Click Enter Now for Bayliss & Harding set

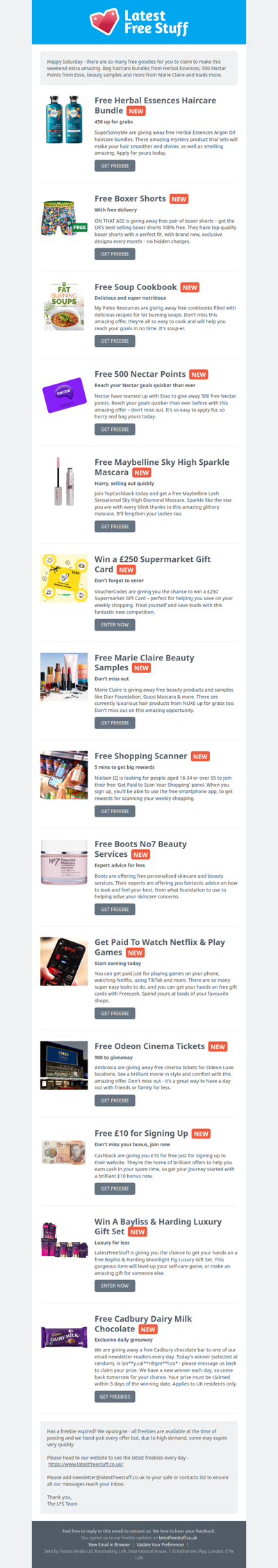(x=115, y=1286)
